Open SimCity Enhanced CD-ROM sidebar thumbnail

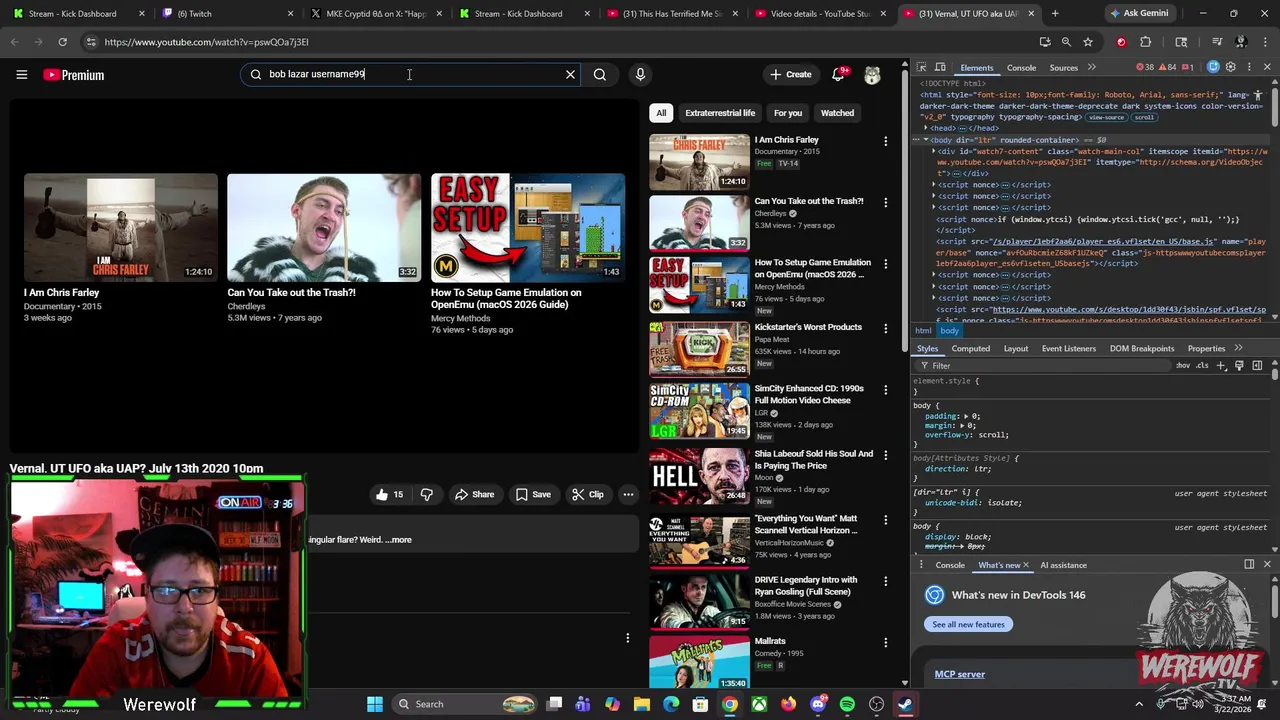(699, 411)
